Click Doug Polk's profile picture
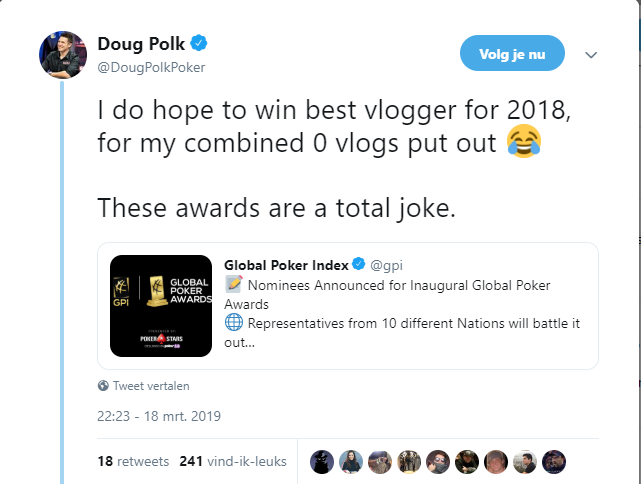The height and width of the screenshot is (484, 641). click(63, 54)
